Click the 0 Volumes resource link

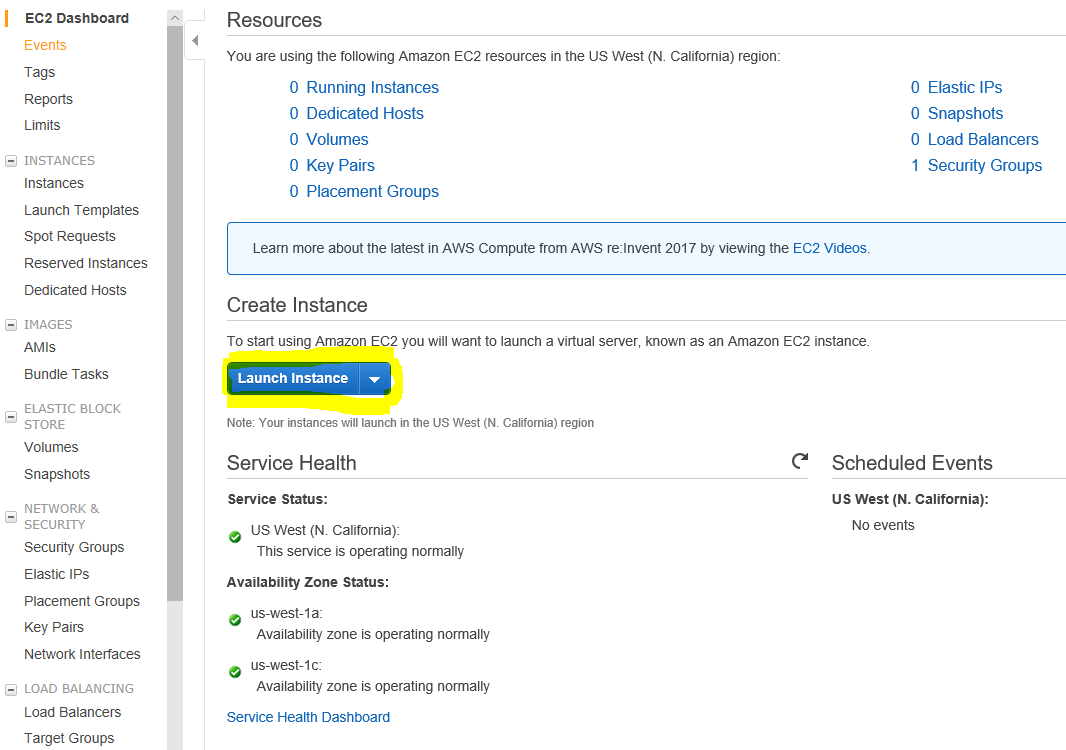(x=328, y=139)
